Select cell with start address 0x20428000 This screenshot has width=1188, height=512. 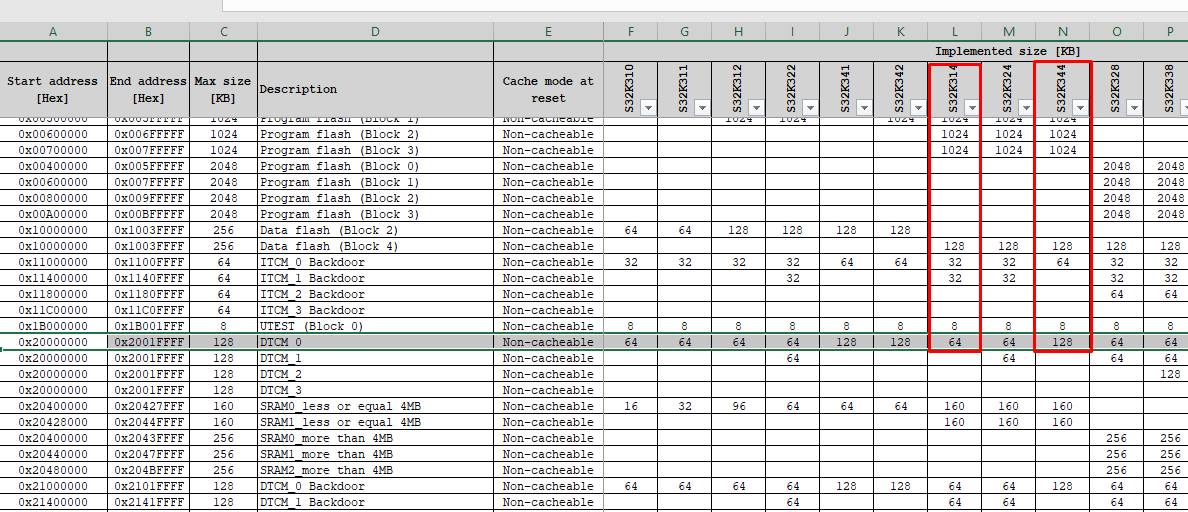coord(53,422)
